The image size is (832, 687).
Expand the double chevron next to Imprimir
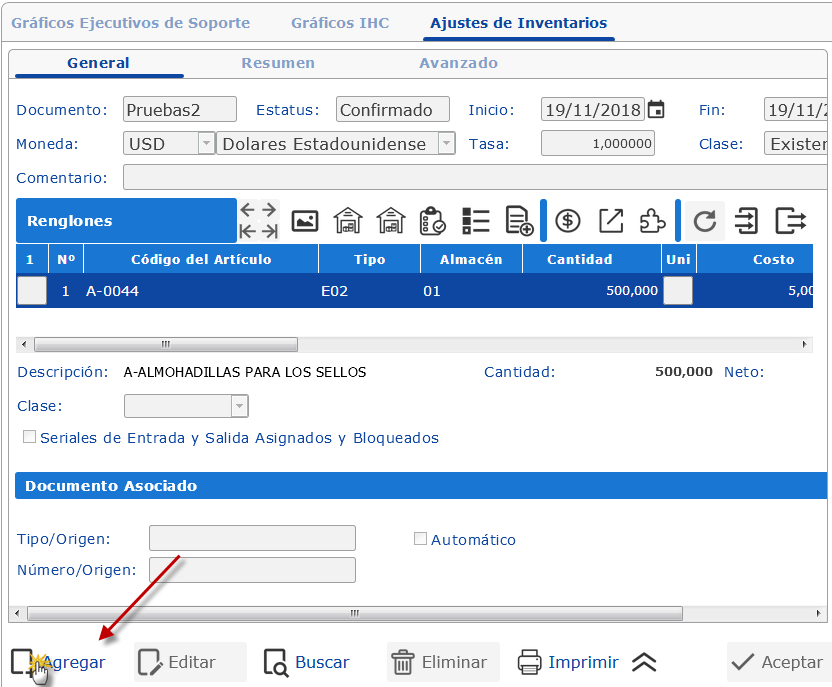coord(644,662)
